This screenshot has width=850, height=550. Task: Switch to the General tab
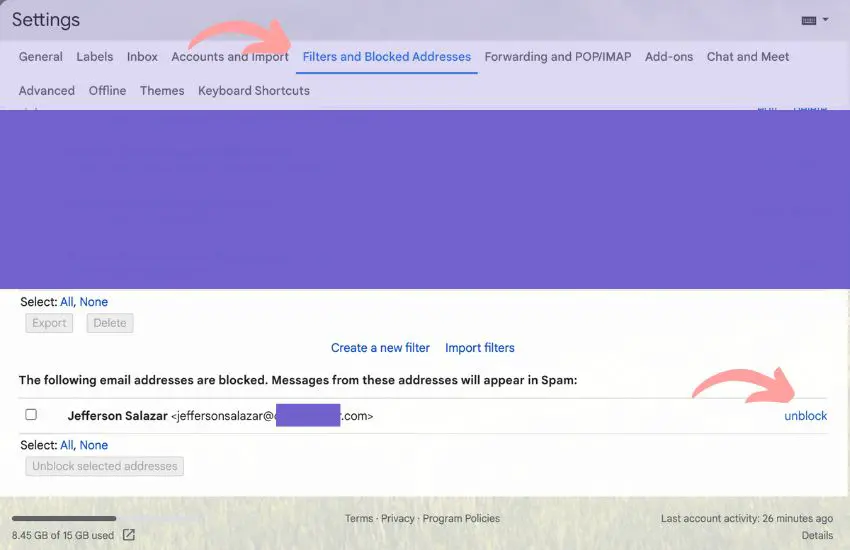pos(41,56)
